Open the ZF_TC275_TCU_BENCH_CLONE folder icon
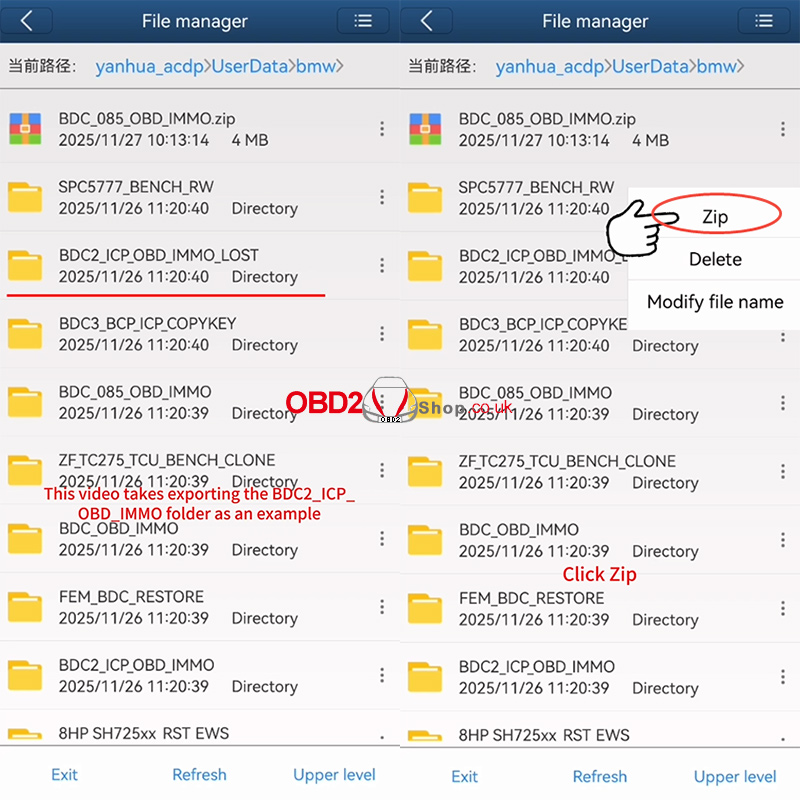This screenshot has height=800, width=800. [25, 470]
